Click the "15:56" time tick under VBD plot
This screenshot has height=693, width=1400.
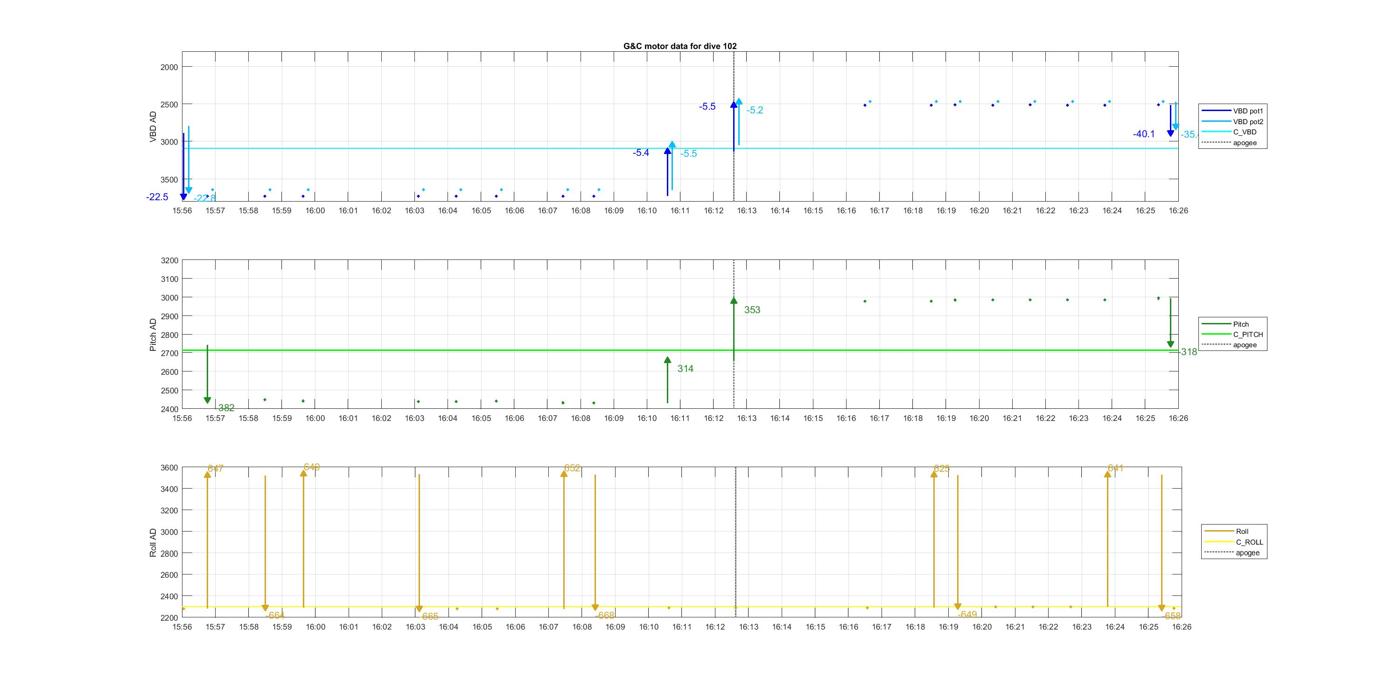(182, 211)
